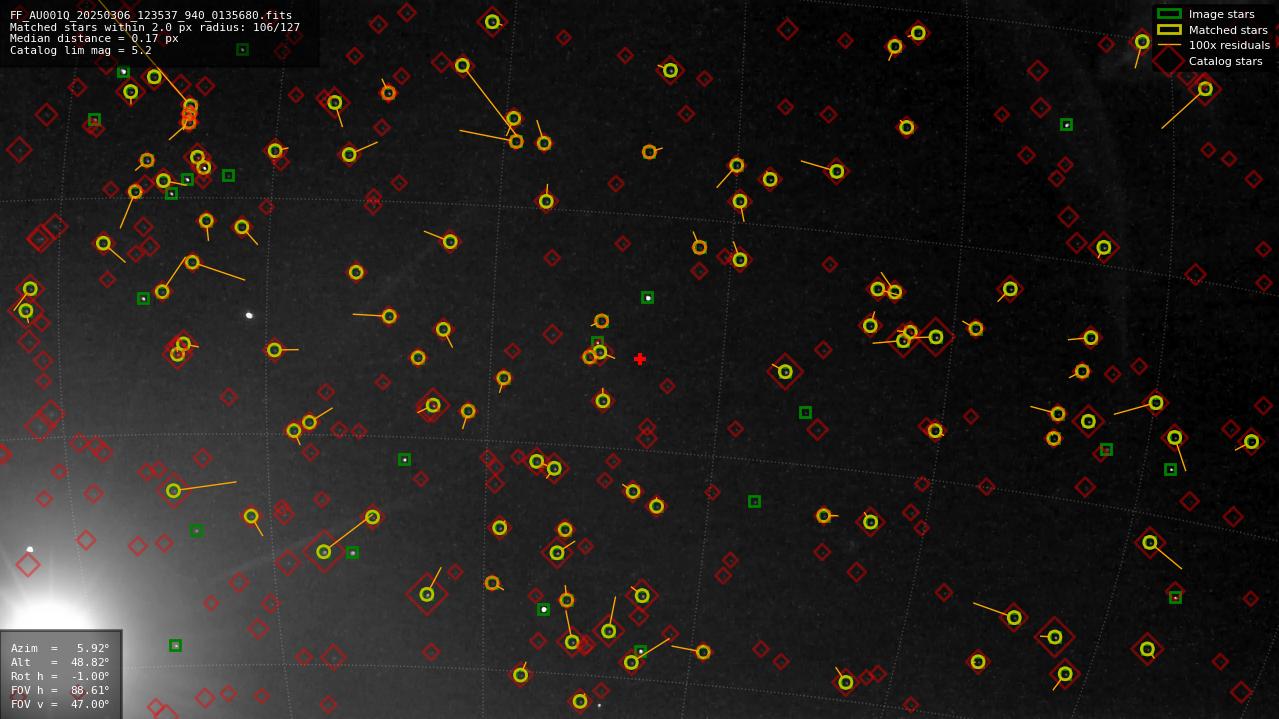Select the 'Matched stars' legend label
Viewport: 1279px width, 719px height.
1228,30
